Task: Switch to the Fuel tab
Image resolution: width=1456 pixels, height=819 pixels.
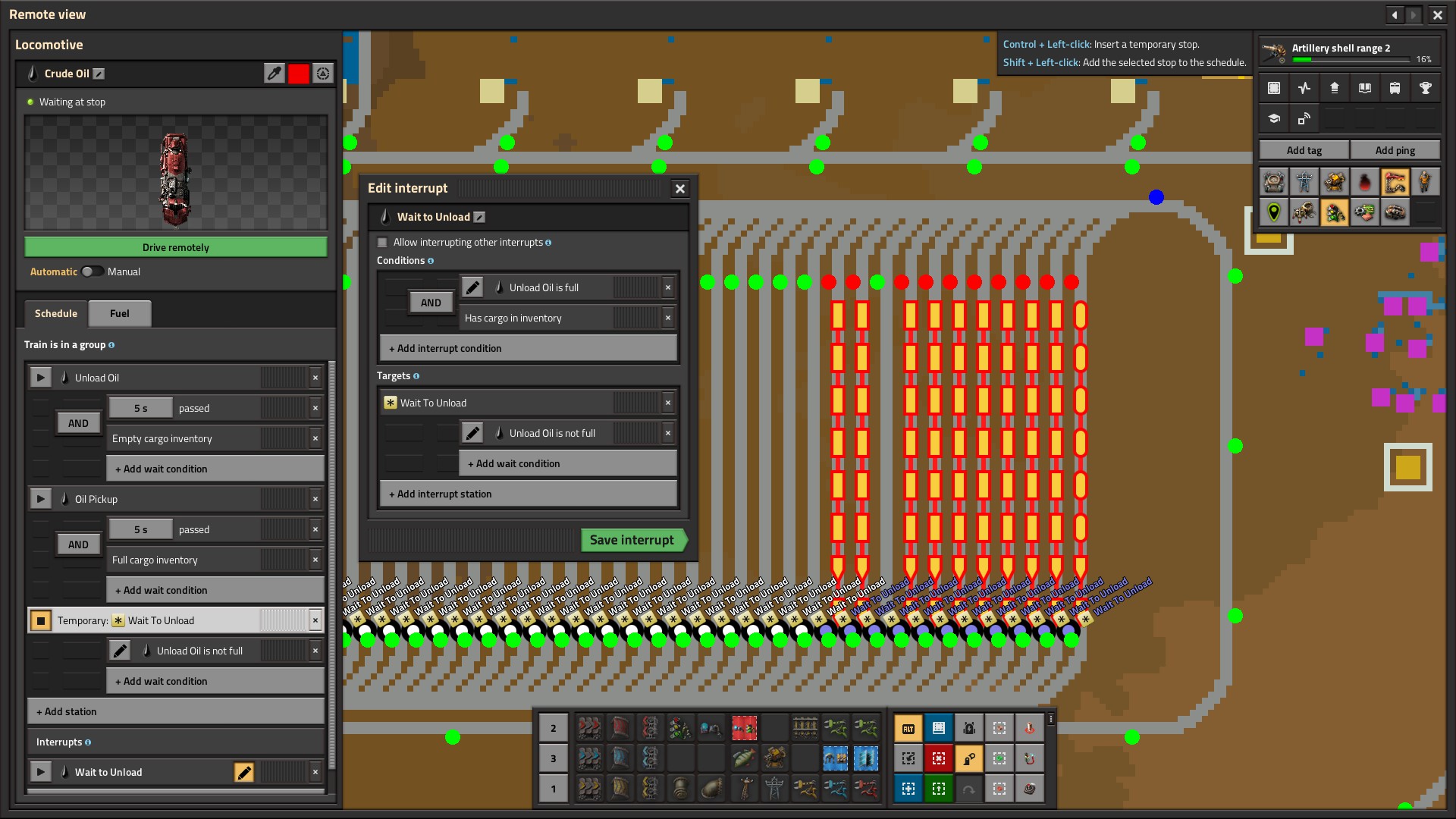Action: click(120, 313)
